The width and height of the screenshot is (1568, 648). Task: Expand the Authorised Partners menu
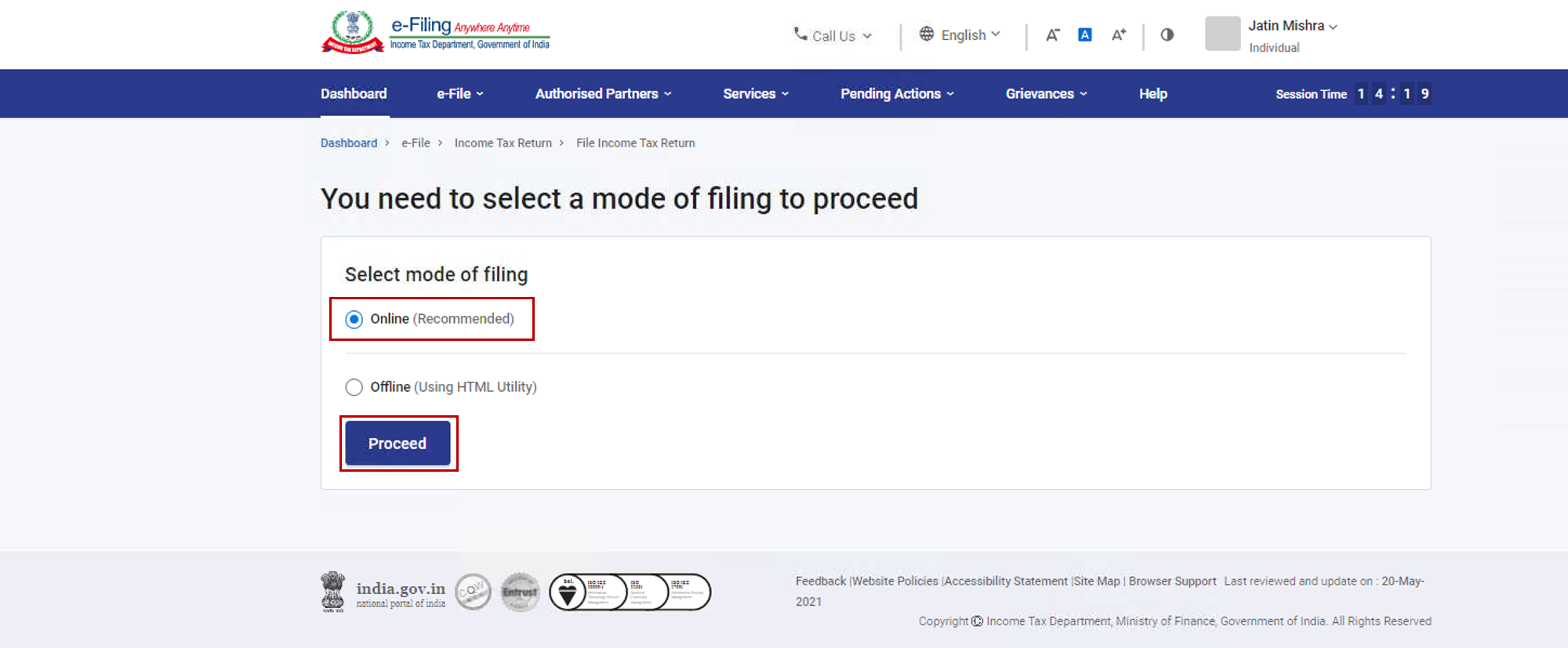pos(604,93)
